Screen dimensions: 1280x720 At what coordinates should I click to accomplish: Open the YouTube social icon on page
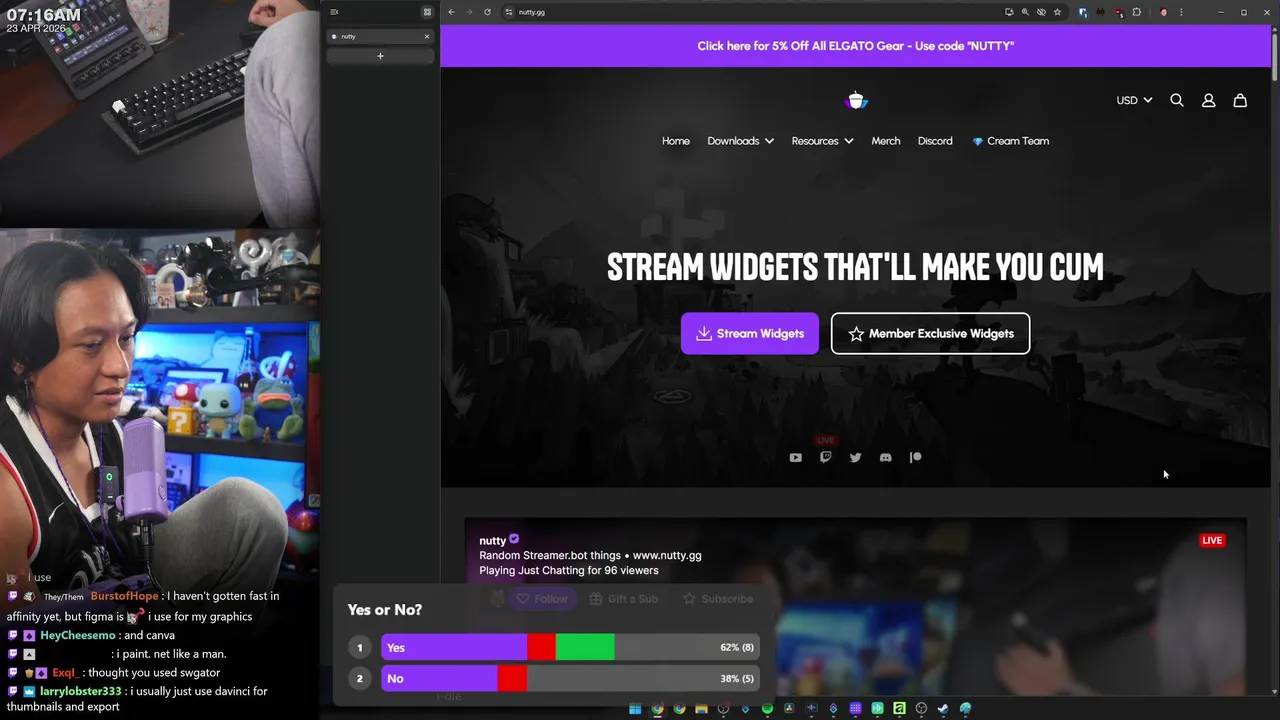click(x=795, y=458)
